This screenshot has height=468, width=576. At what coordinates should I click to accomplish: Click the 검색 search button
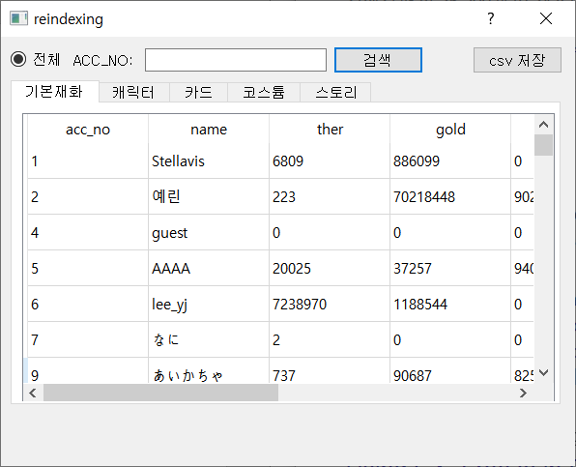click(378, 60)
